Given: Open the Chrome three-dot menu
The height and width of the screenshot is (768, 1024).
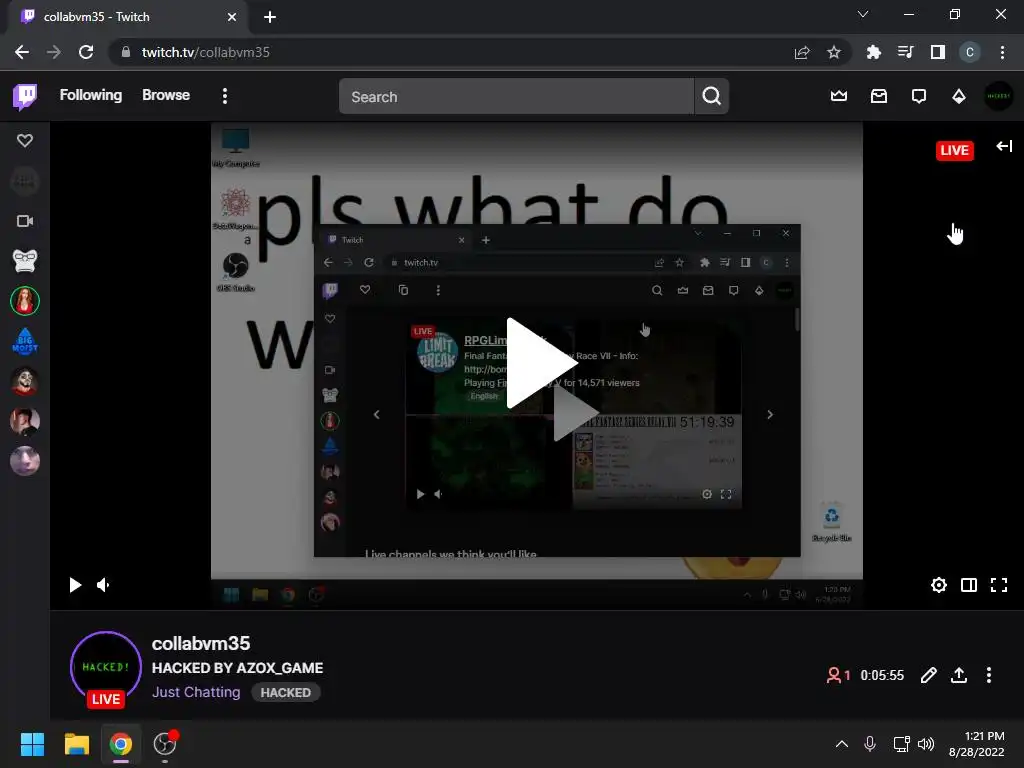Looking at the screenshot, I should (x=1002, y=52).
